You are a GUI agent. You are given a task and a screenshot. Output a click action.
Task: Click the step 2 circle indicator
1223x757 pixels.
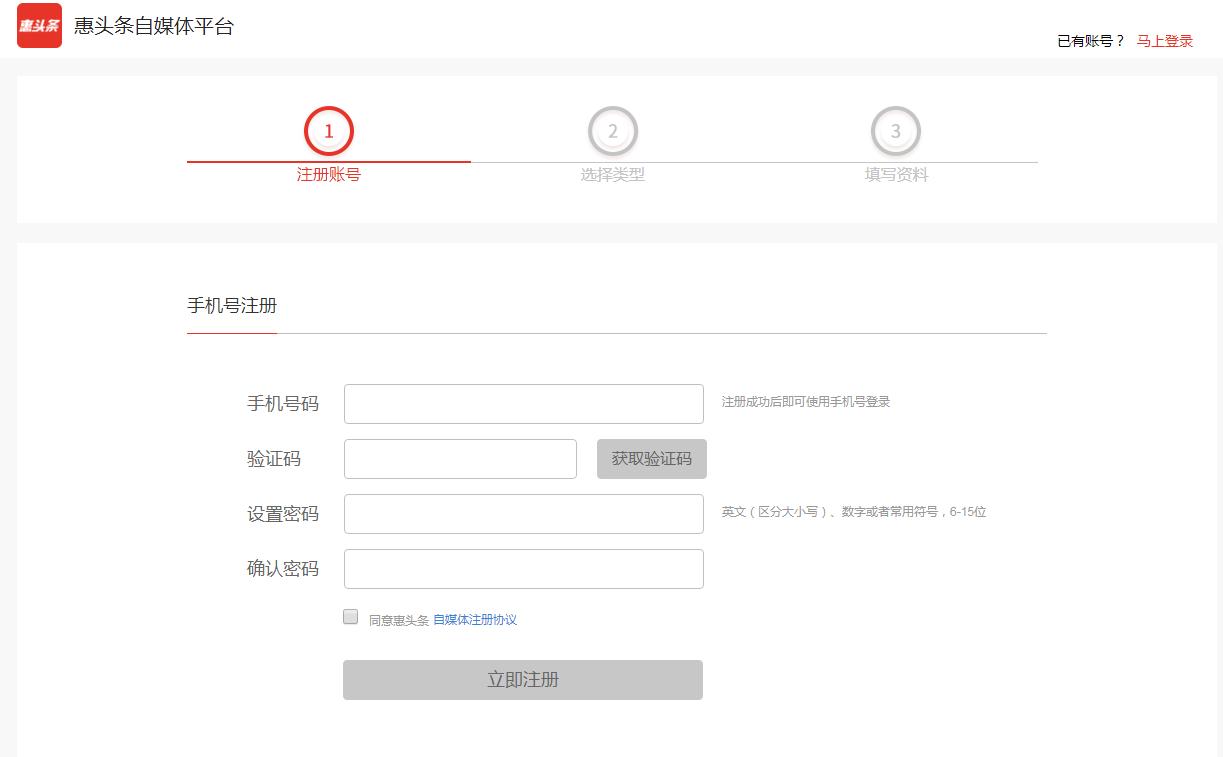coord(612,130)
